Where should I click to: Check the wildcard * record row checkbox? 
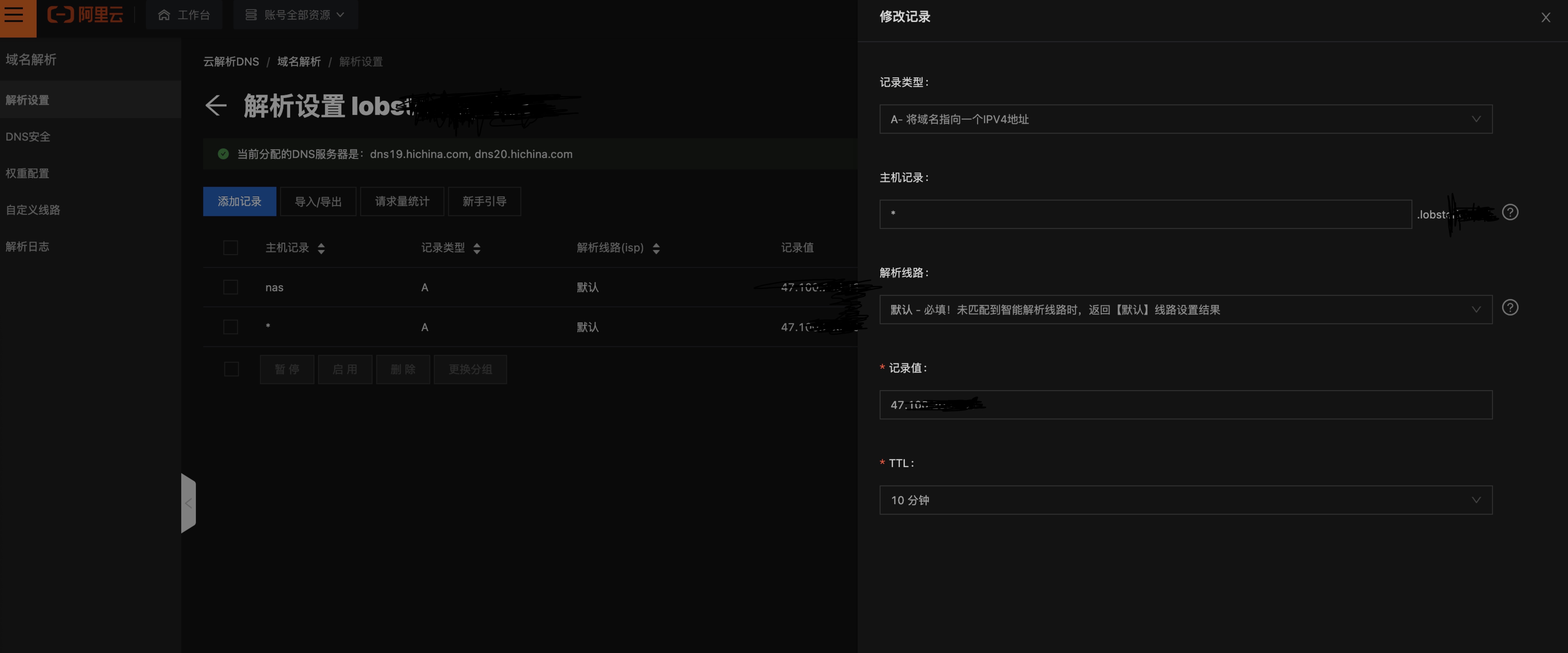pos(231,326)
